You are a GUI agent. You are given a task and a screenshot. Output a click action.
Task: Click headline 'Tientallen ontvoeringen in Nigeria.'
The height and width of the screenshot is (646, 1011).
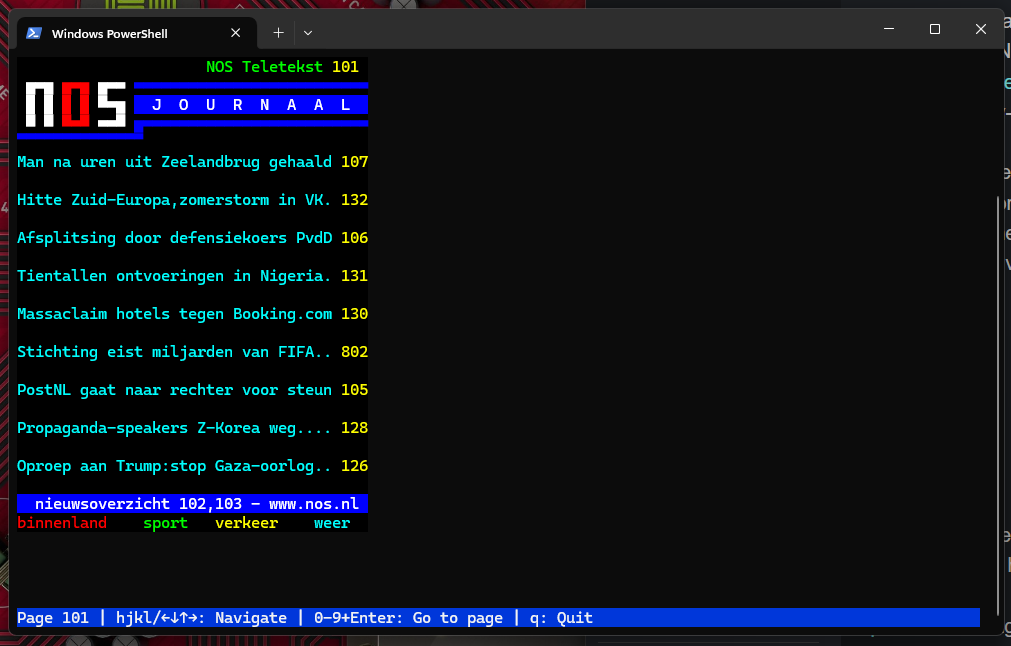(174, 276)
